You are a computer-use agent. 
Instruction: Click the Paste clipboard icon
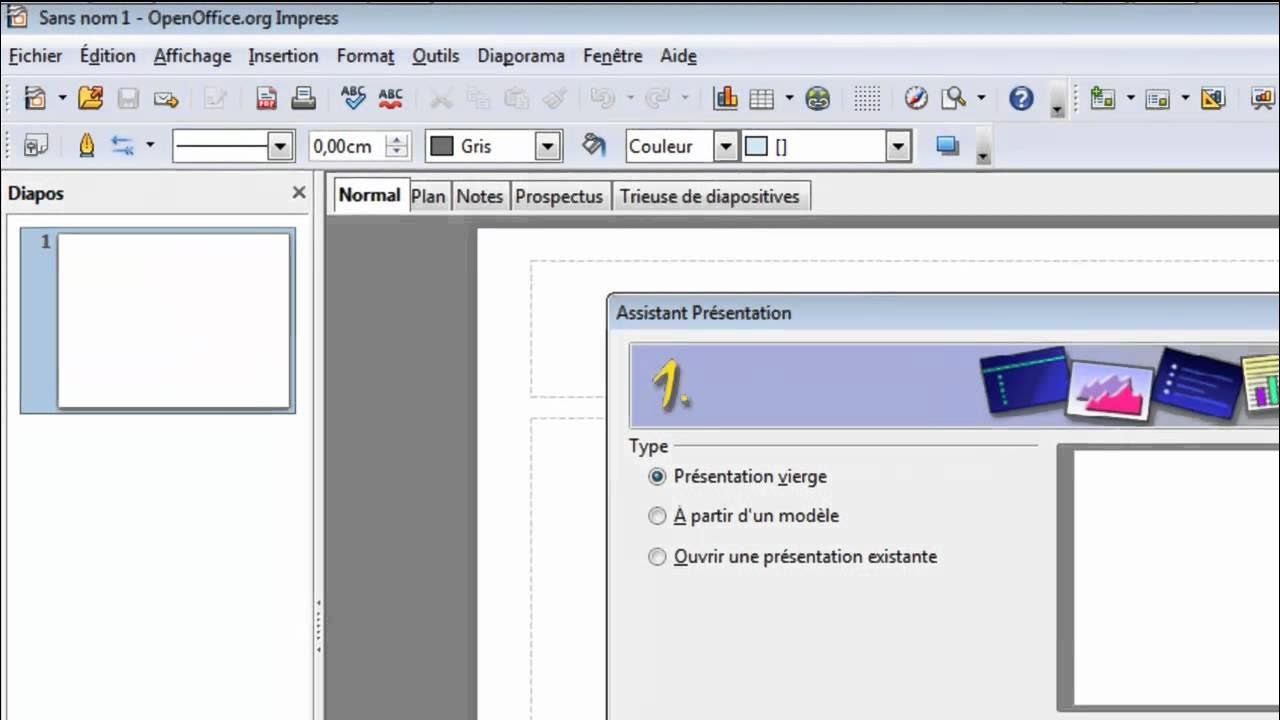[x=516, y=98]
